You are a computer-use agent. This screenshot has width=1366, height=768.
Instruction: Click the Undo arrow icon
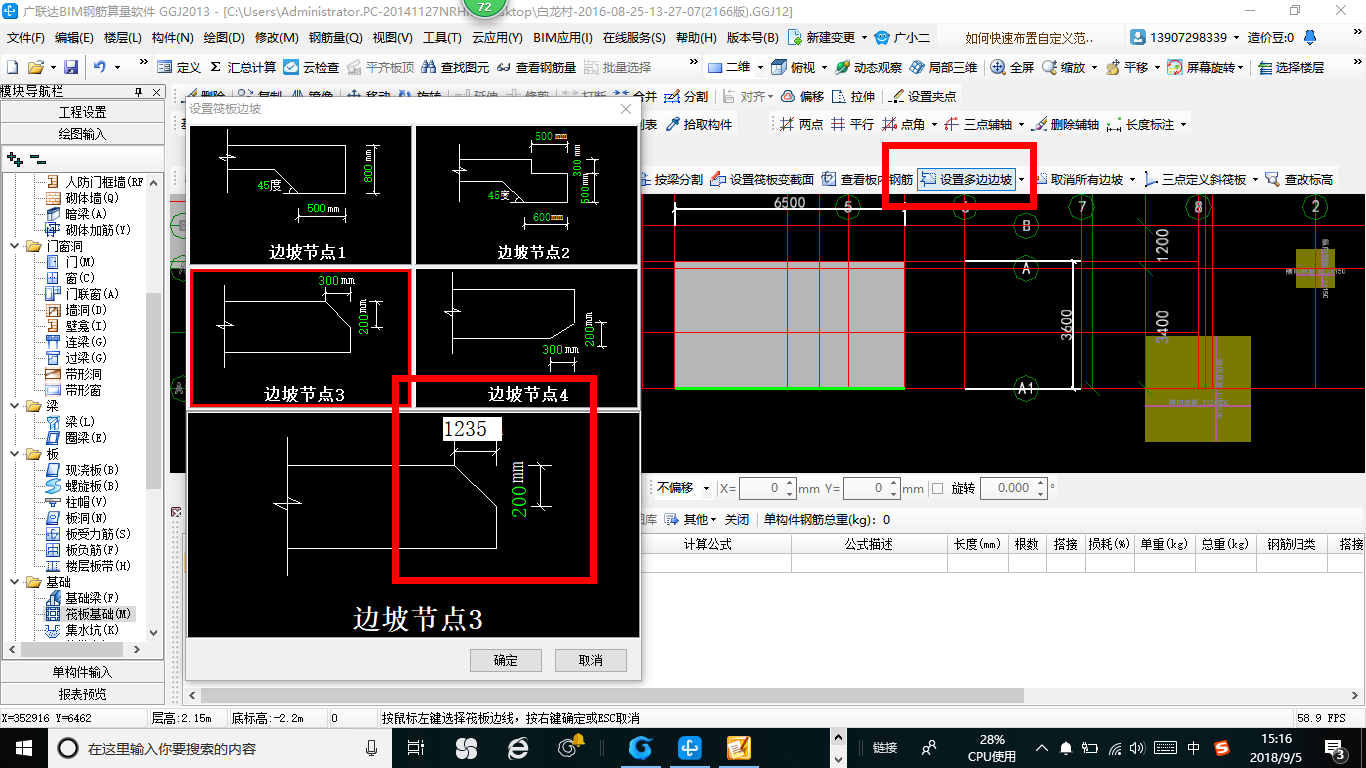tap(100, 67)
